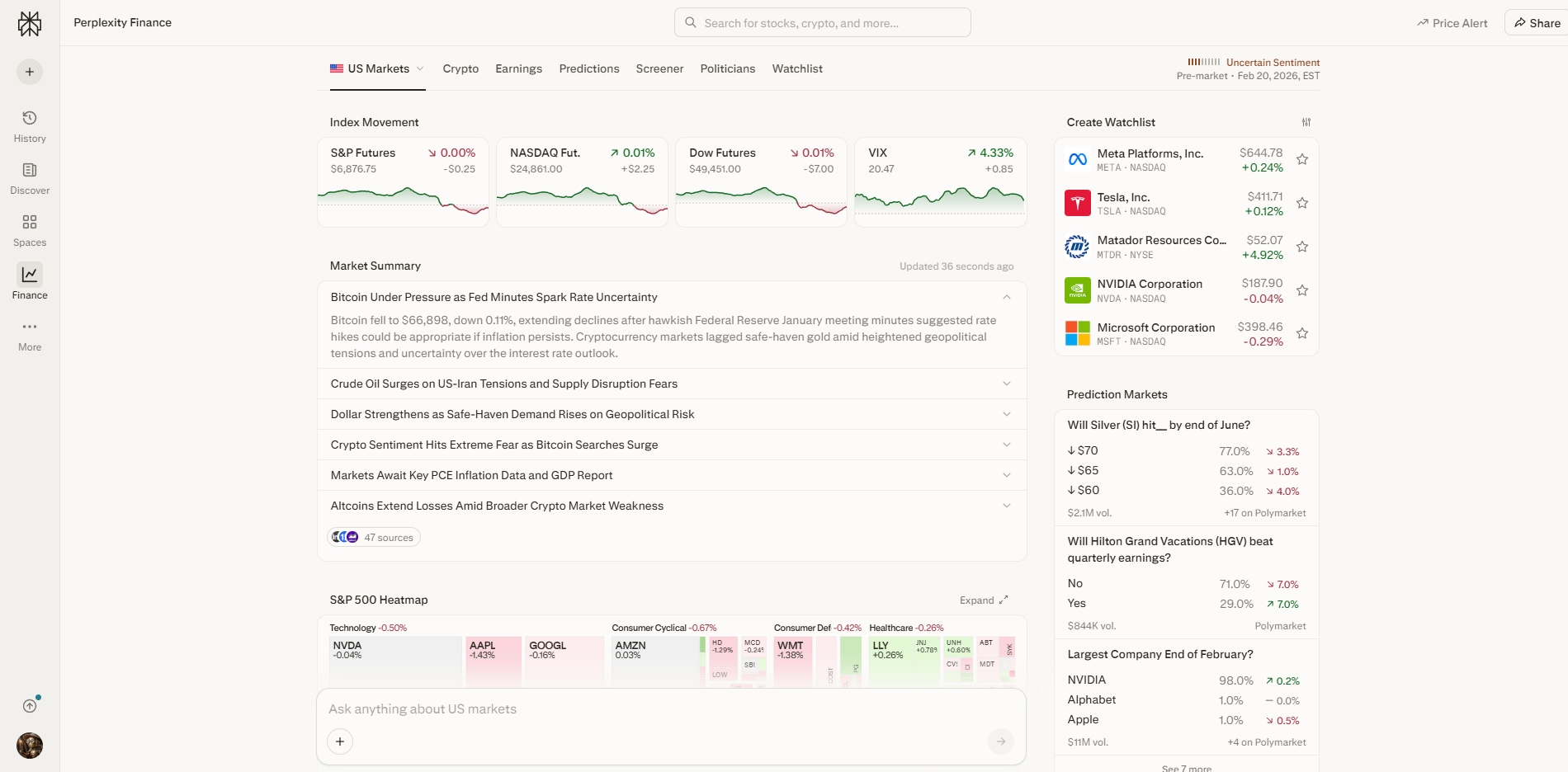Switch to the Crypto tab
This screenshot has height=772, width=1568.
click(x=460, y=69)
